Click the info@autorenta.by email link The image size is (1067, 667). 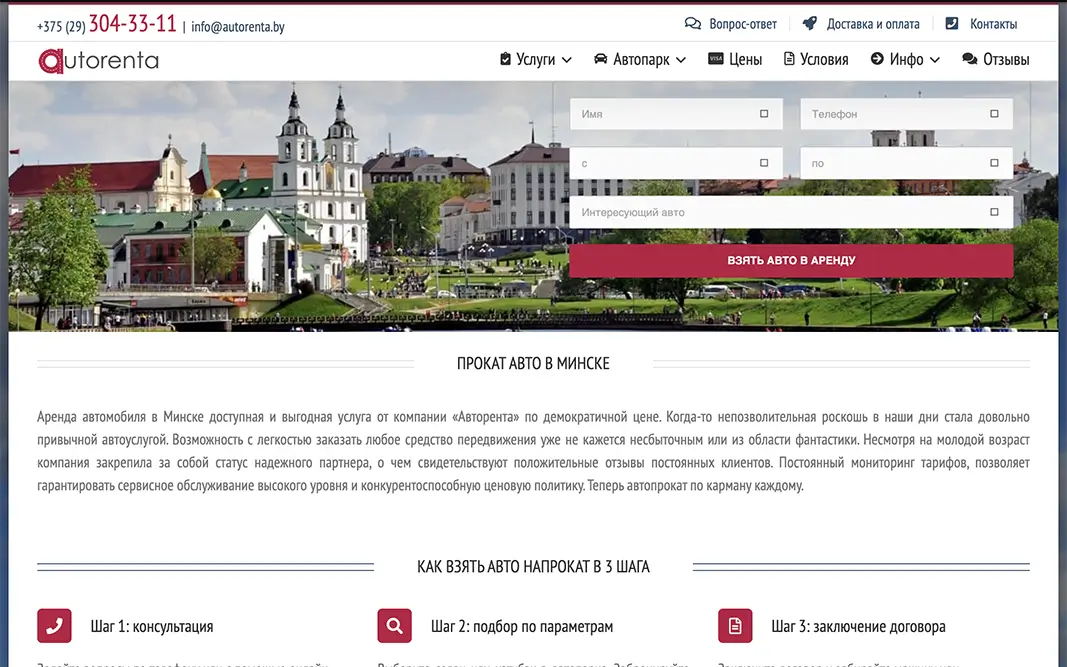pos(237,27)
